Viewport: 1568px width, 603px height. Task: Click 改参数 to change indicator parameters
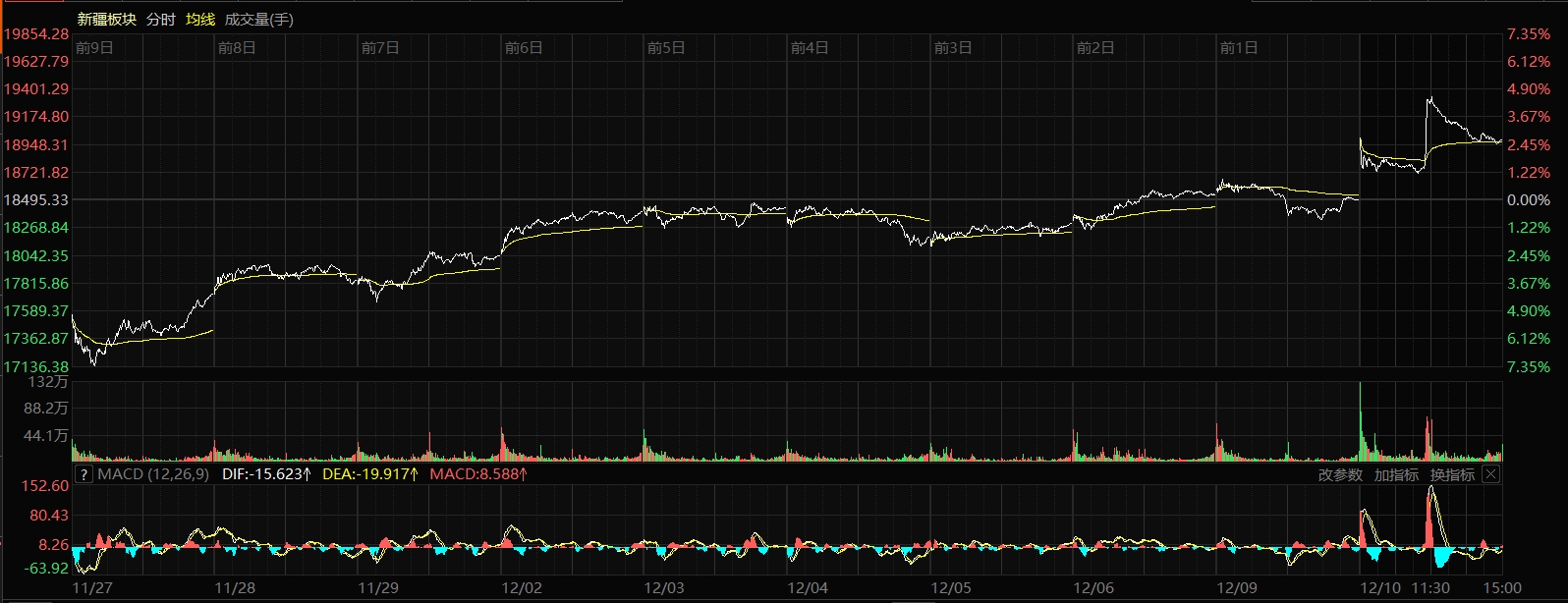coord(1340,474)
